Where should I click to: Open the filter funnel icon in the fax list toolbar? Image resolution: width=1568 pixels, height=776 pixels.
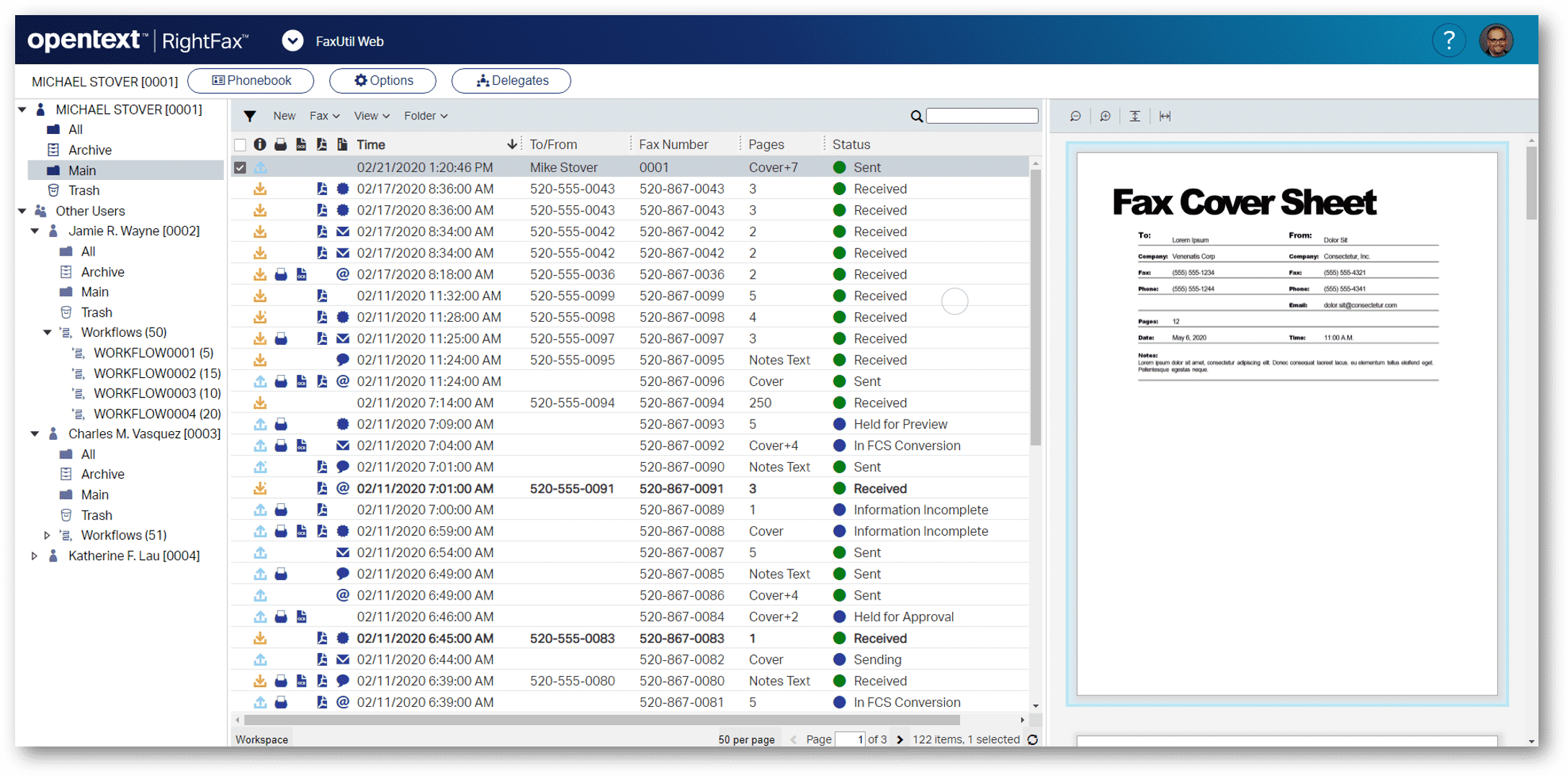[249, 115]
